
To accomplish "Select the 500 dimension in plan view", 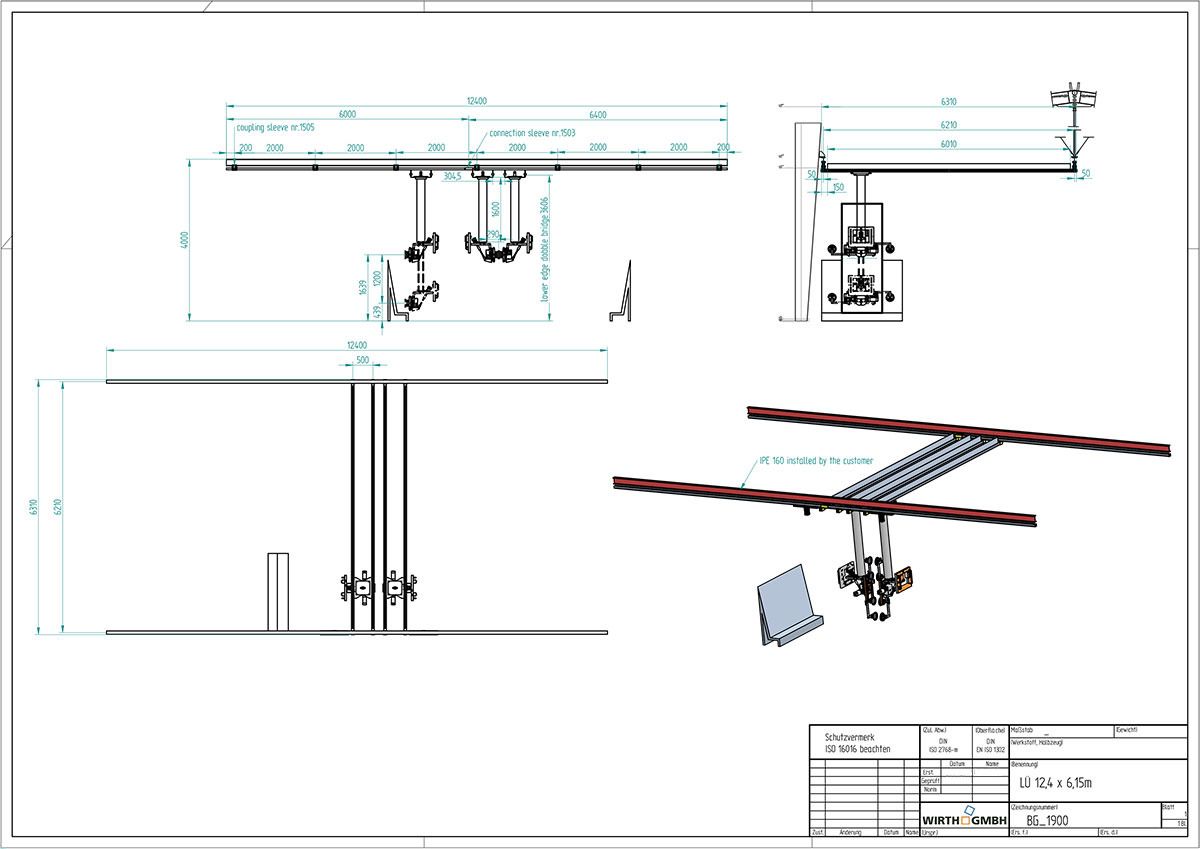I will pyautogui.click(x=363, y=360).
